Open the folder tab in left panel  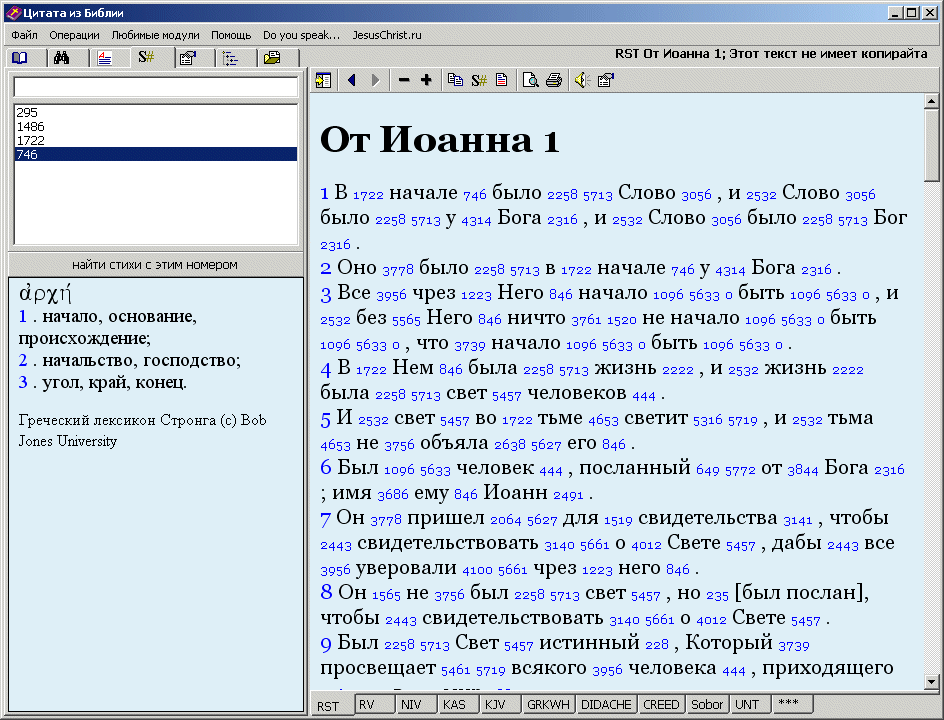coord(272,58)
